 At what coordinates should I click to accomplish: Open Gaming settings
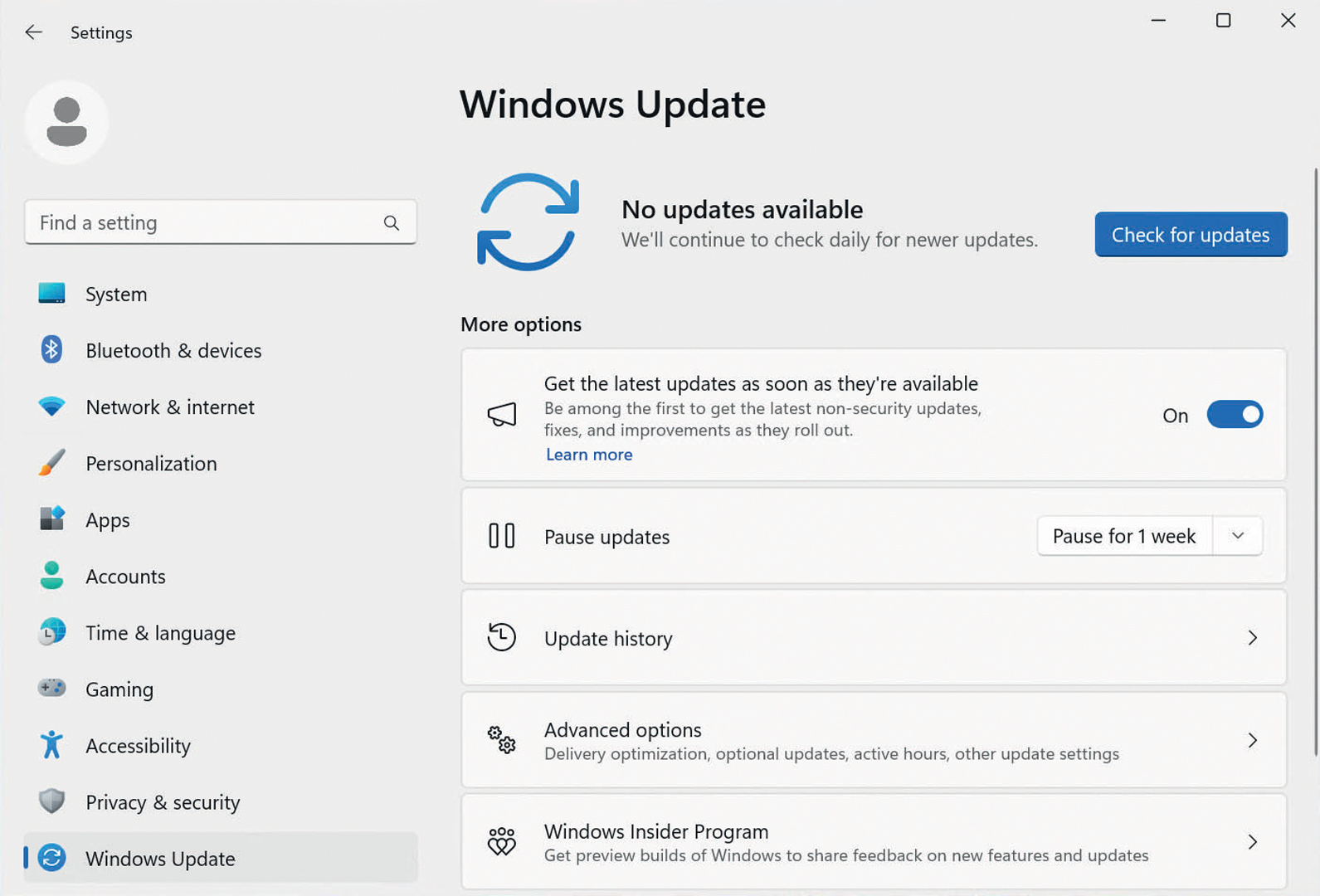[221, 689]
